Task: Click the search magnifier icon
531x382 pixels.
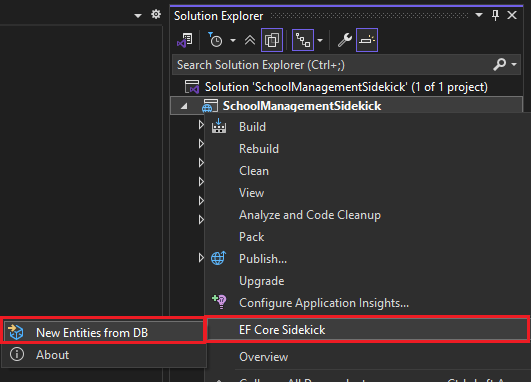Action: (500, 64)
